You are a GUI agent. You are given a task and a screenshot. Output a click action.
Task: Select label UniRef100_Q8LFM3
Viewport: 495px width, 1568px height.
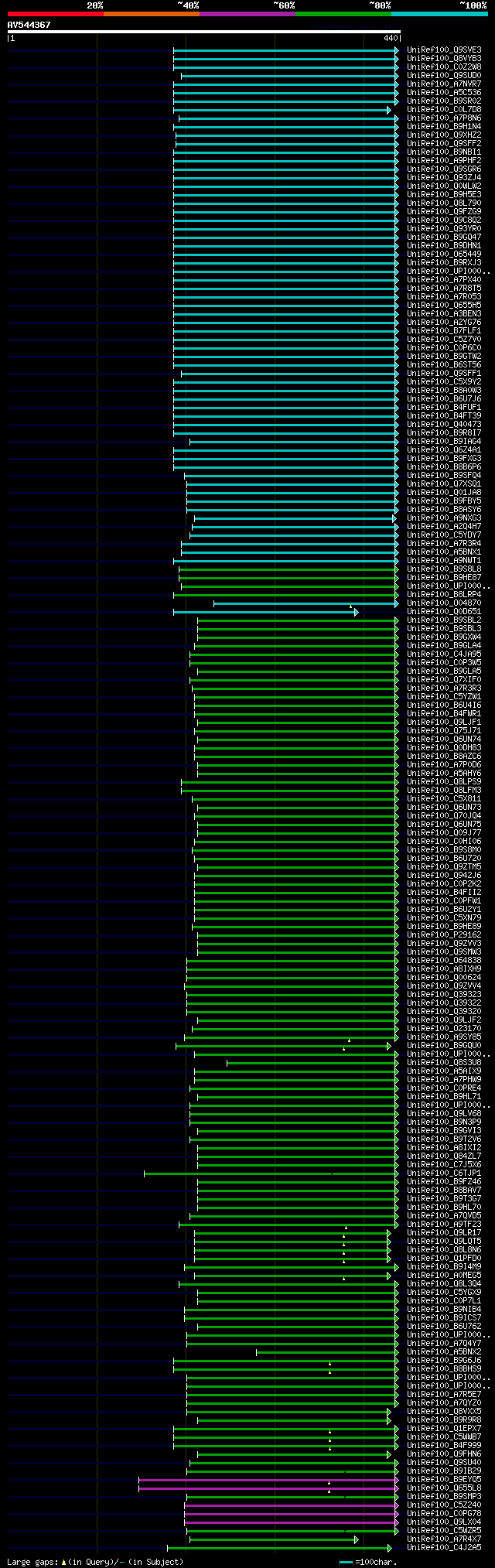click(x=444, y=790)
